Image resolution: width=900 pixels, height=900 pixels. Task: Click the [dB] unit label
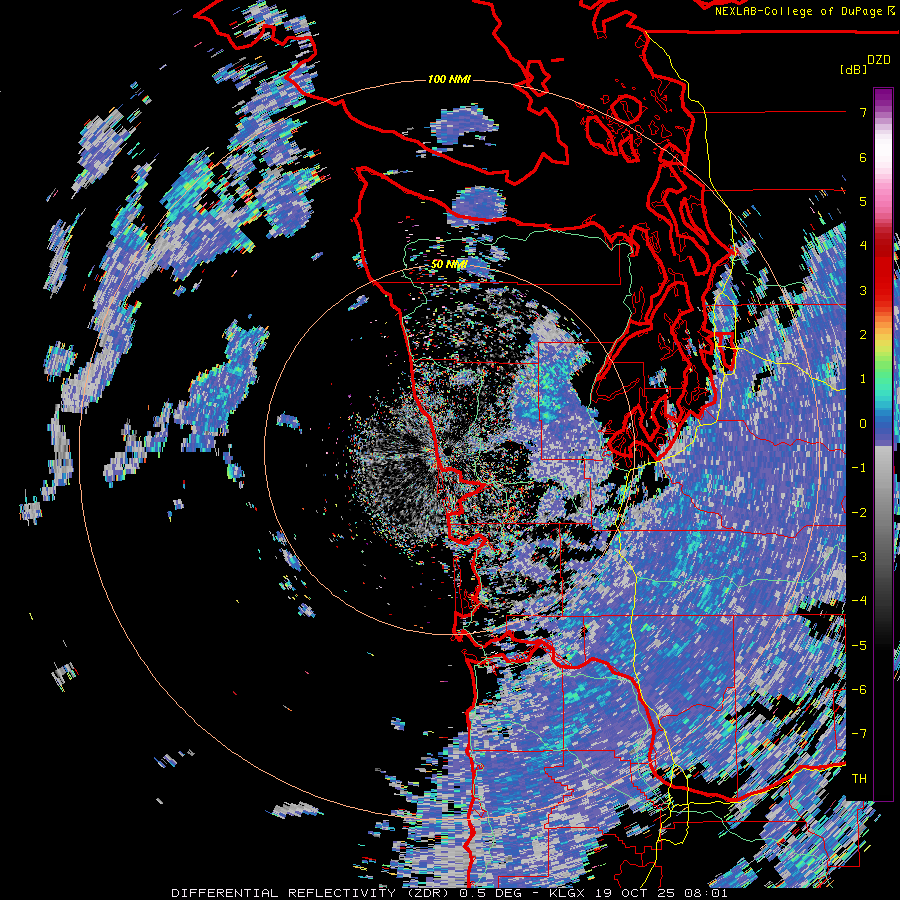click(x=853, y=69)
